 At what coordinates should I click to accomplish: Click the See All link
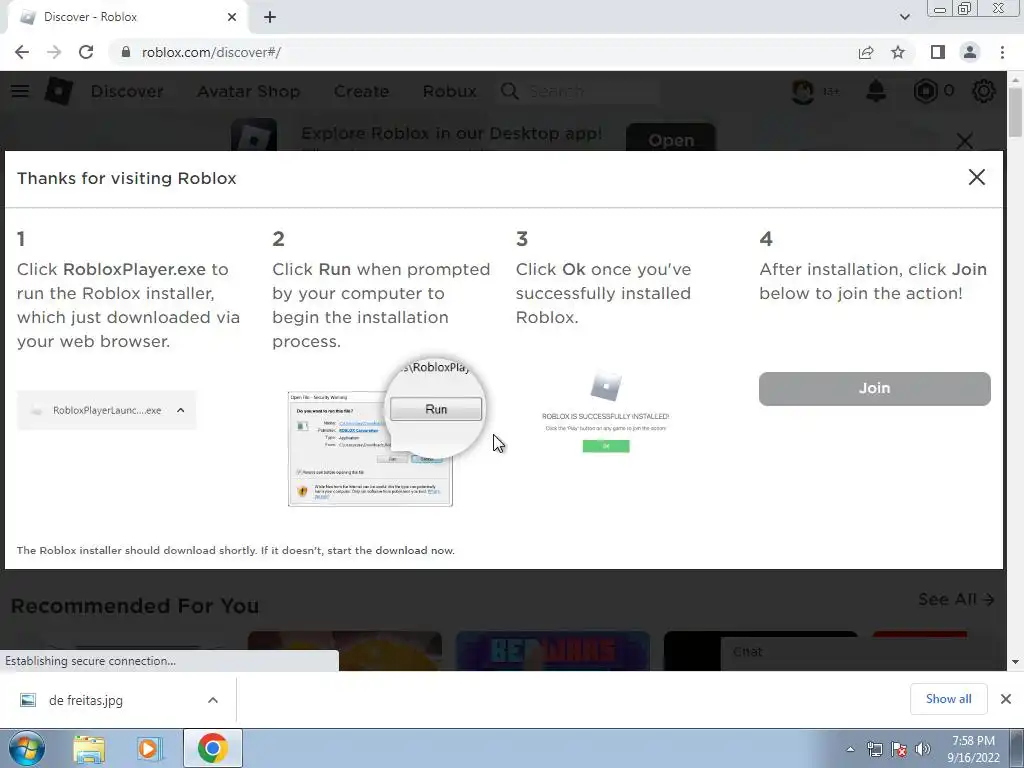956,600
